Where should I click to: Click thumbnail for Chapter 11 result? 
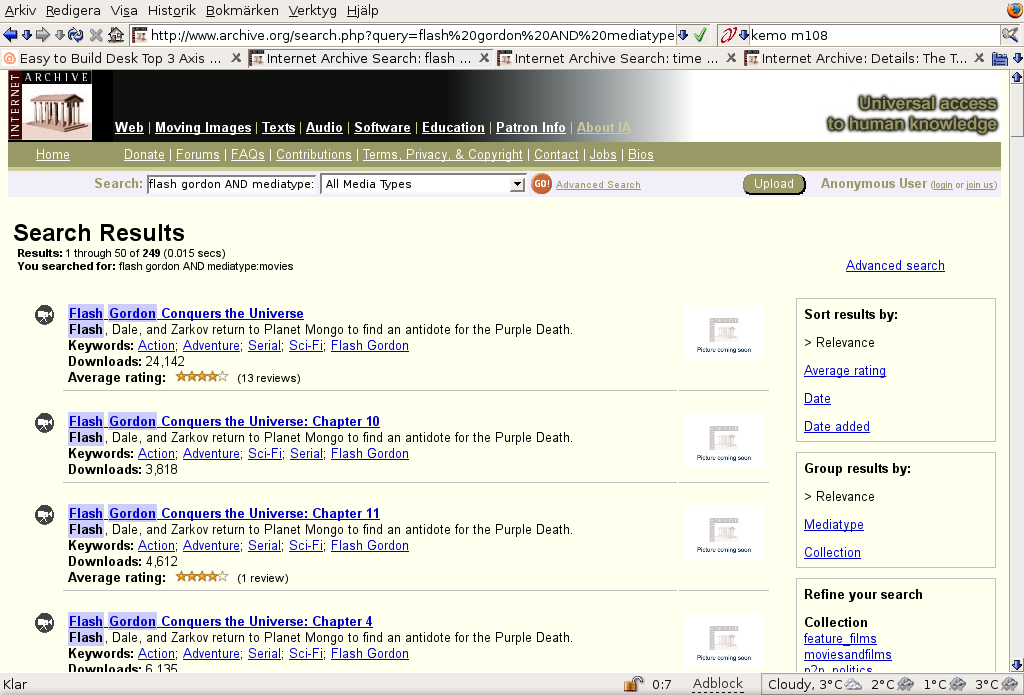724,533
